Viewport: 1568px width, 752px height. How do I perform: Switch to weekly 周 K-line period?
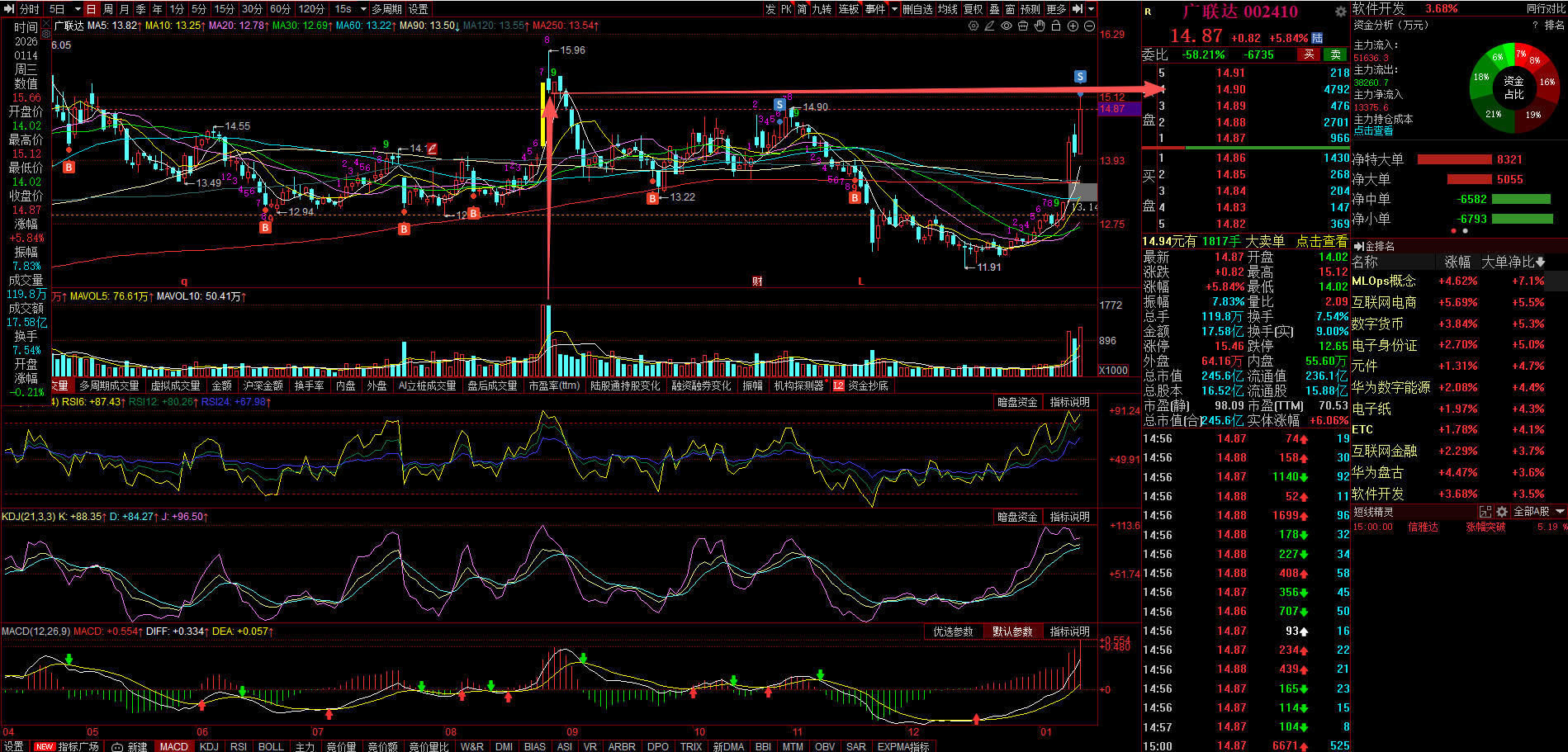107,9
